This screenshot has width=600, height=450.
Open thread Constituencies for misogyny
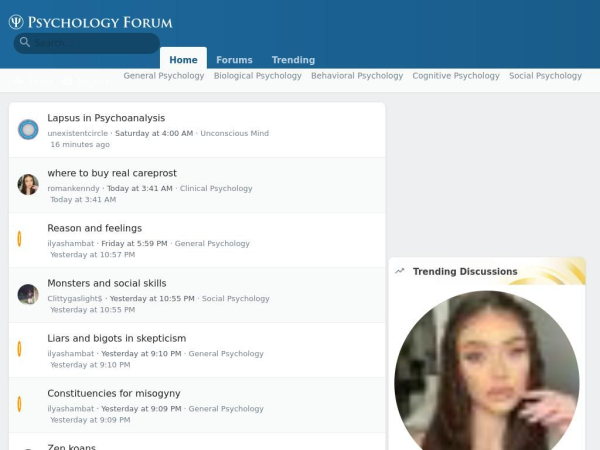point(114,393)
